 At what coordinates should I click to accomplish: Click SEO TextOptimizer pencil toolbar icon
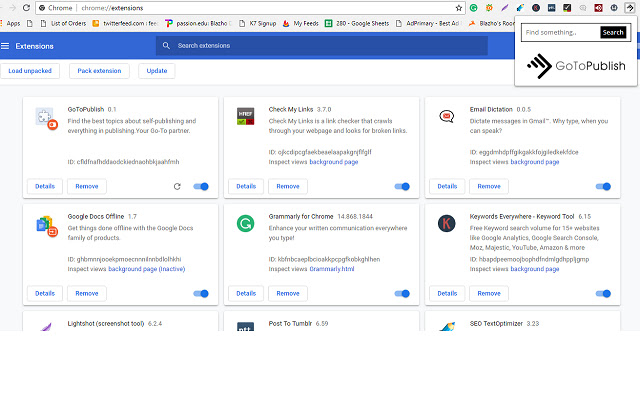pos(520,8)
